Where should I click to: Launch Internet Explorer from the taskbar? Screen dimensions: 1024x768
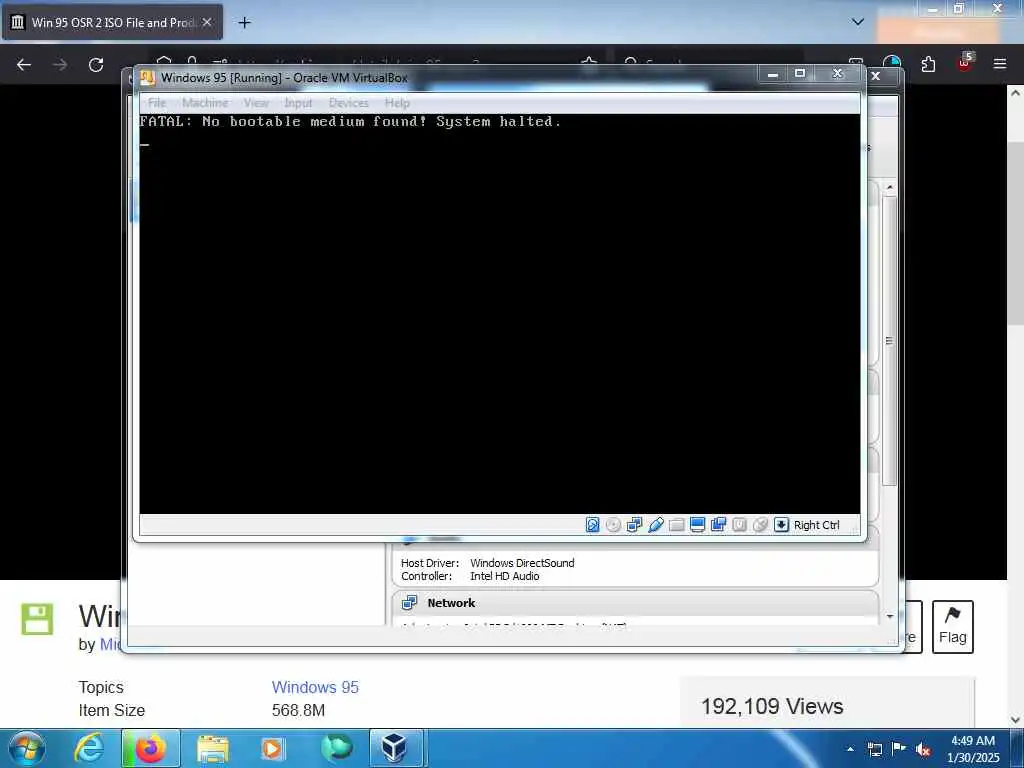tap(89, 748)
